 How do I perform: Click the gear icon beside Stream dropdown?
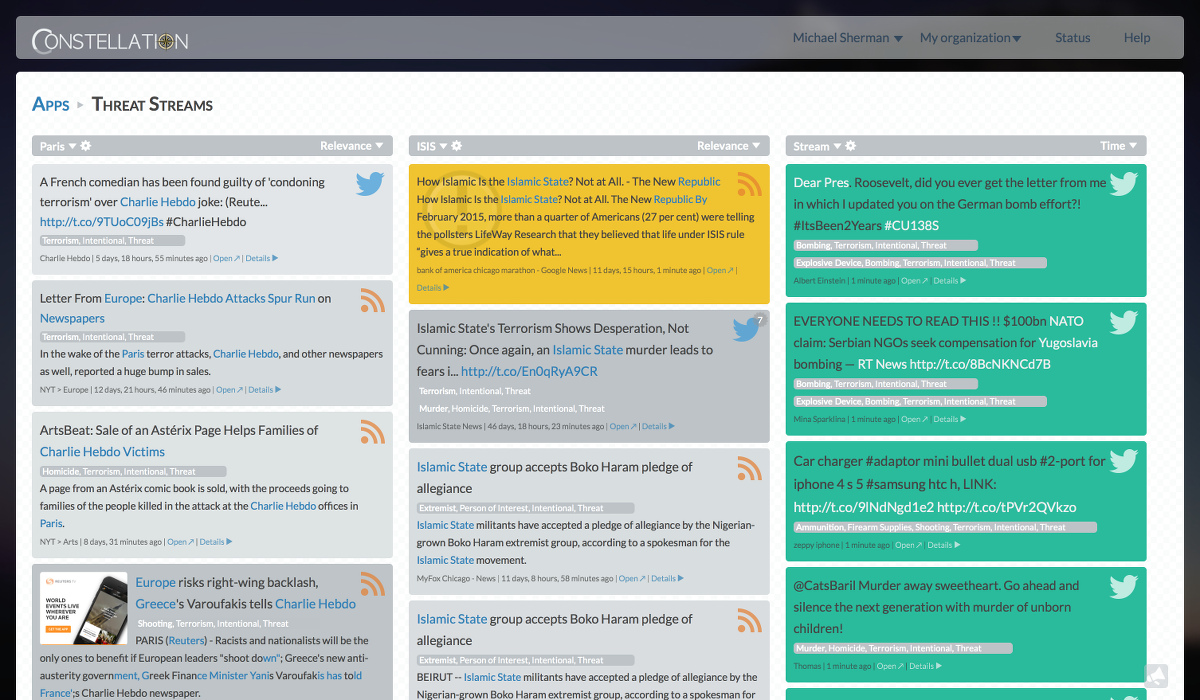[x=851, y=146]
